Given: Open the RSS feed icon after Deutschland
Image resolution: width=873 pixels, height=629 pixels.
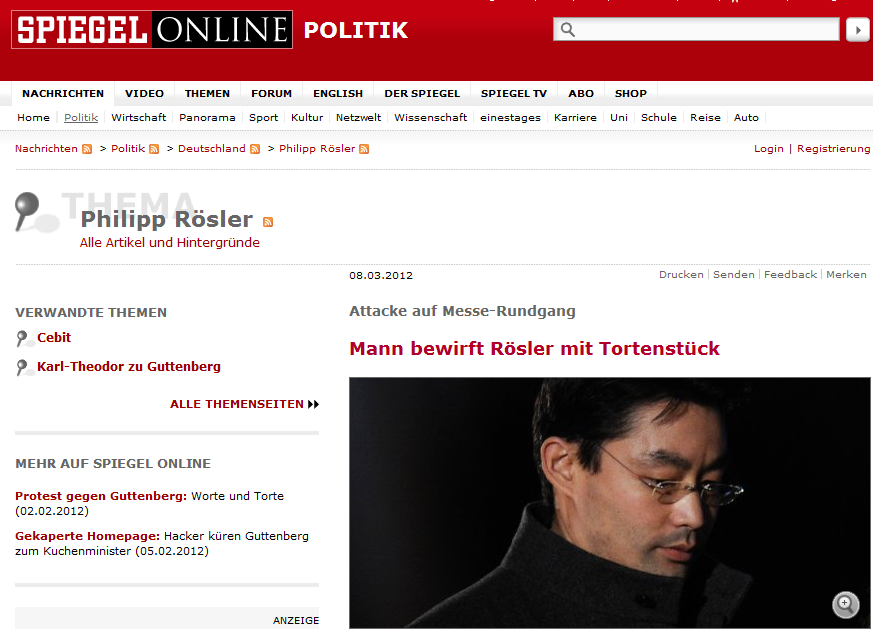Looking at the screenshot, I should click(255, 149).
